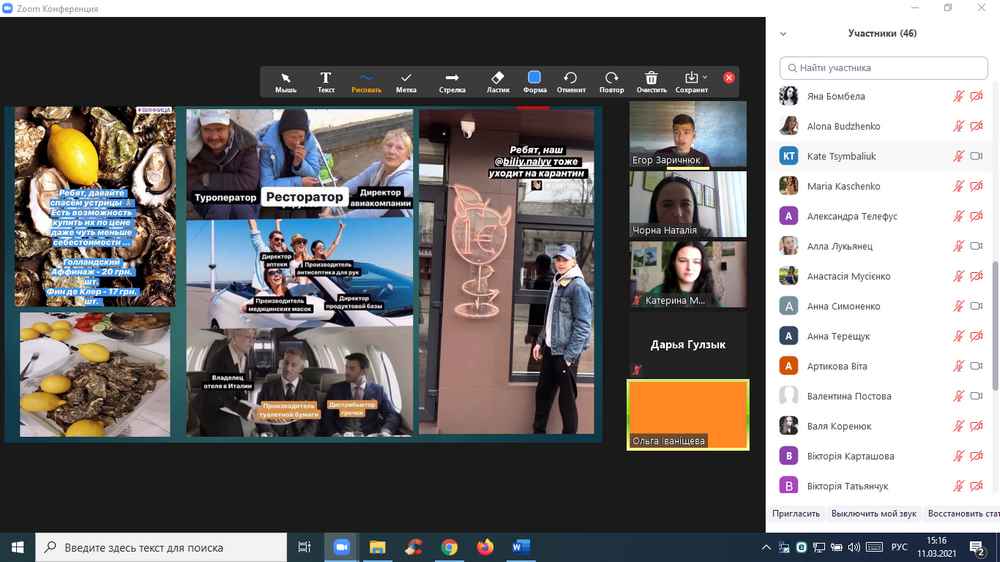Pick the Стрелка arrow tool

pyautogui.click(x=452, y=81)
